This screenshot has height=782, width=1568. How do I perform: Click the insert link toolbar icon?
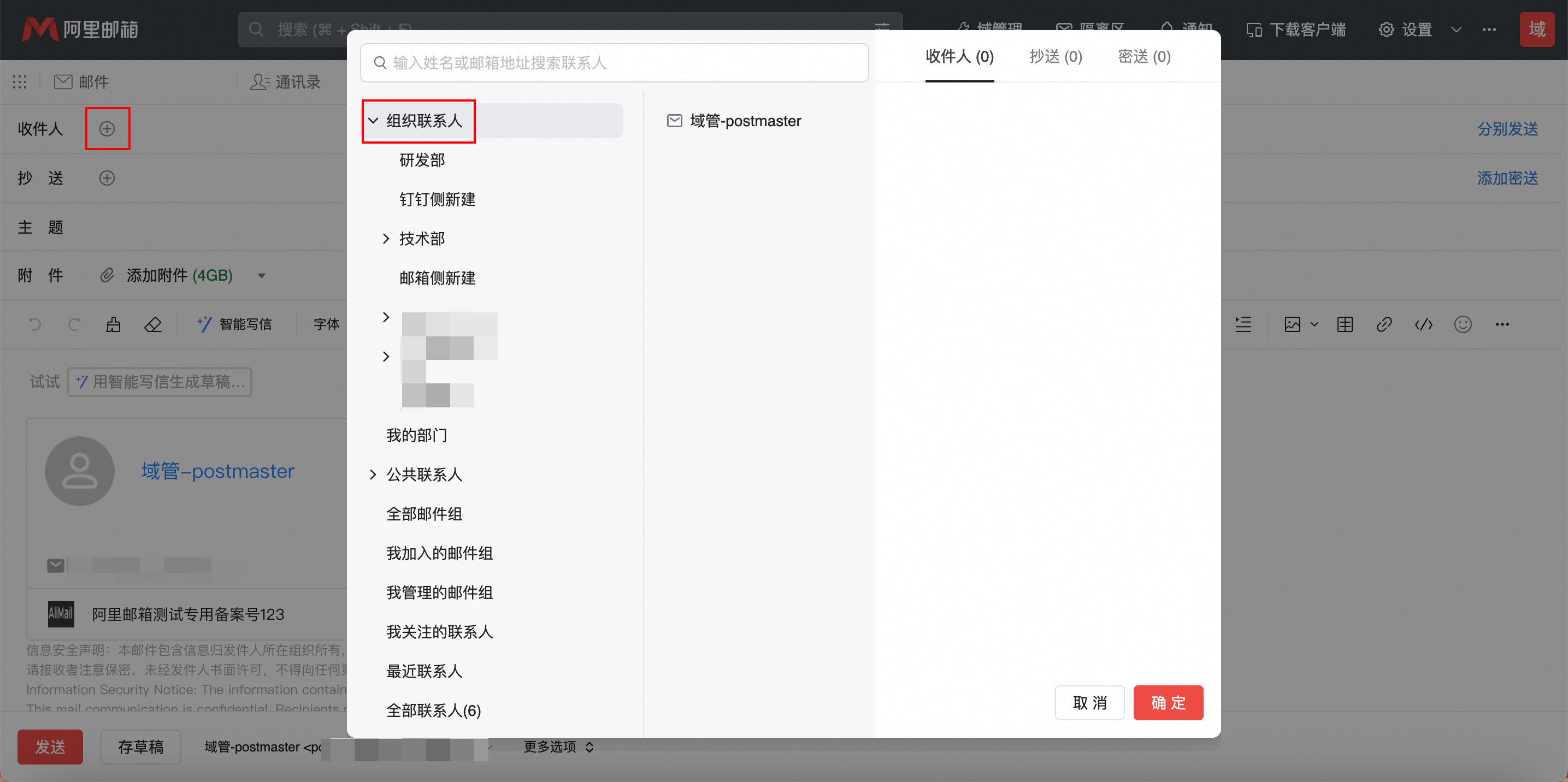(x=1383, y=324)
